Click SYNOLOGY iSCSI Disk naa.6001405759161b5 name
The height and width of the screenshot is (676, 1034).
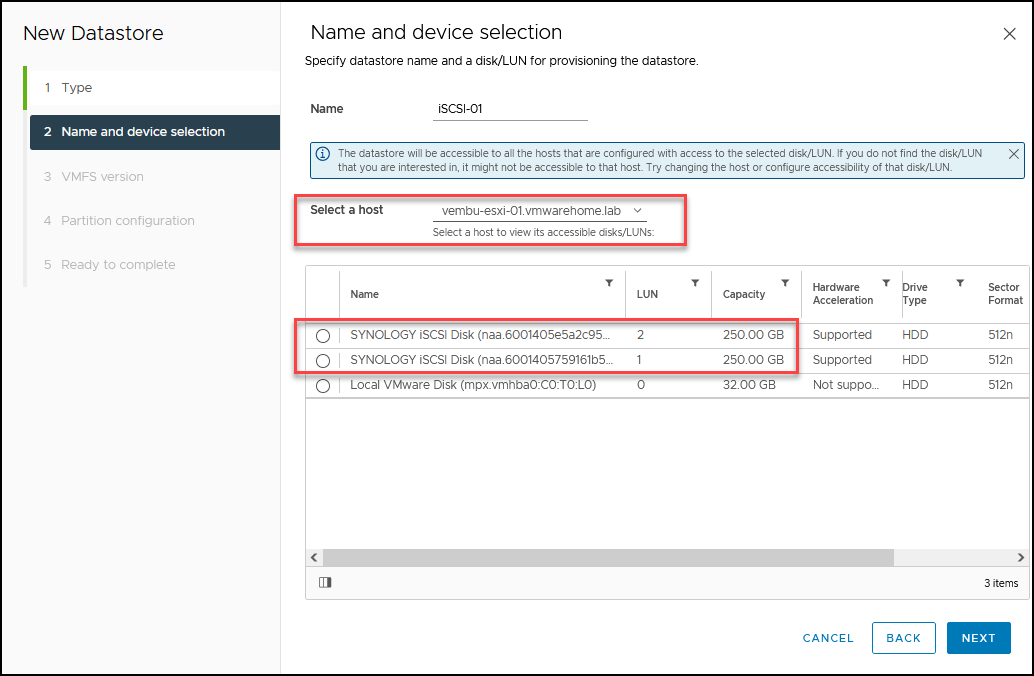[x=481, y=360]
